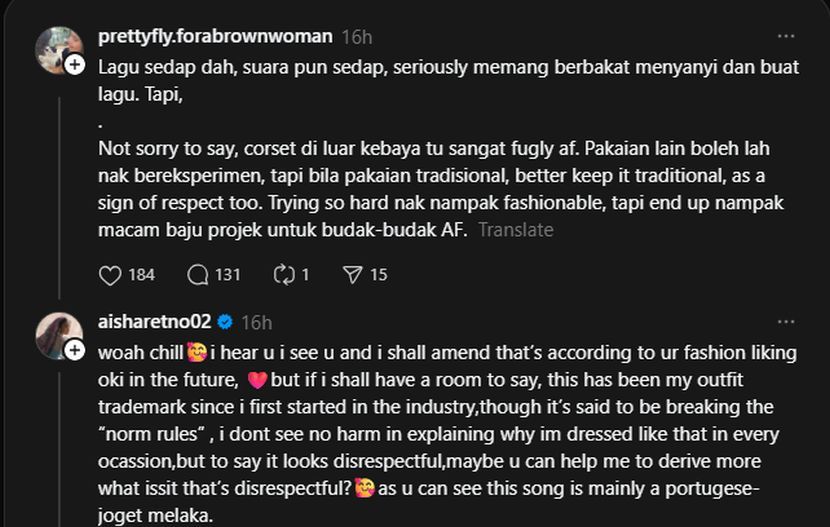Open replies via the comment bubble icon
The image size is (830, 527).
(x=198, y=275)
